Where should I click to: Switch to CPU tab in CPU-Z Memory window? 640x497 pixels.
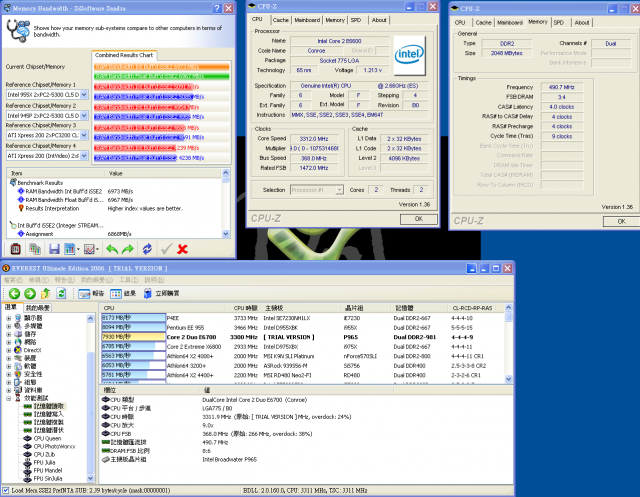(x=460, y=23)
